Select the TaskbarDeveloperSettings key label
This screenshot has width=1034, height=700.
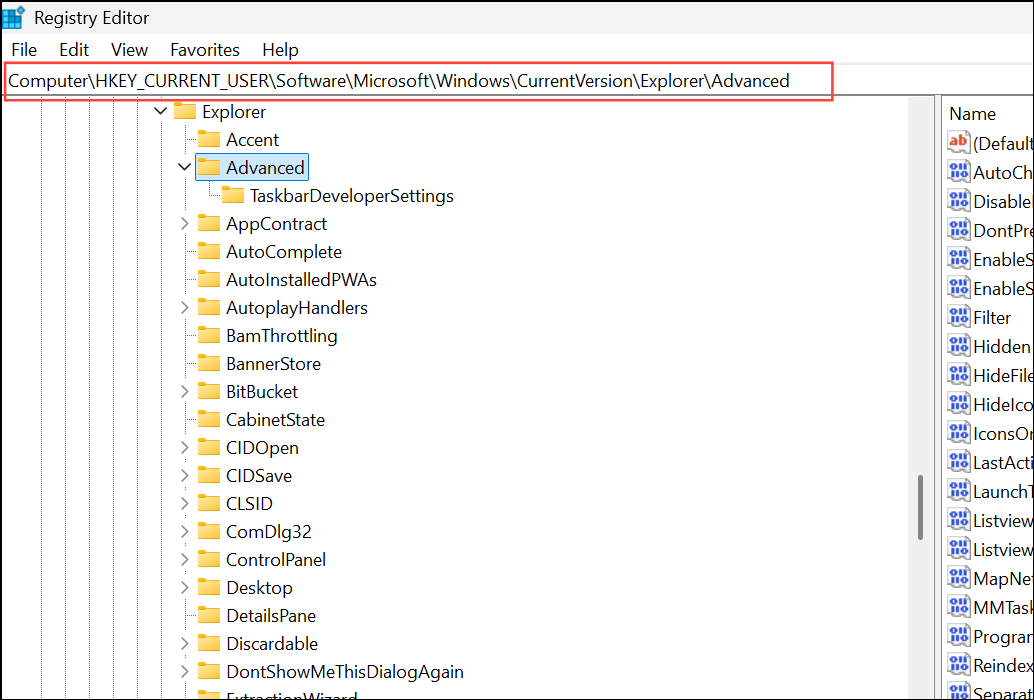click(x=352, y=196)
